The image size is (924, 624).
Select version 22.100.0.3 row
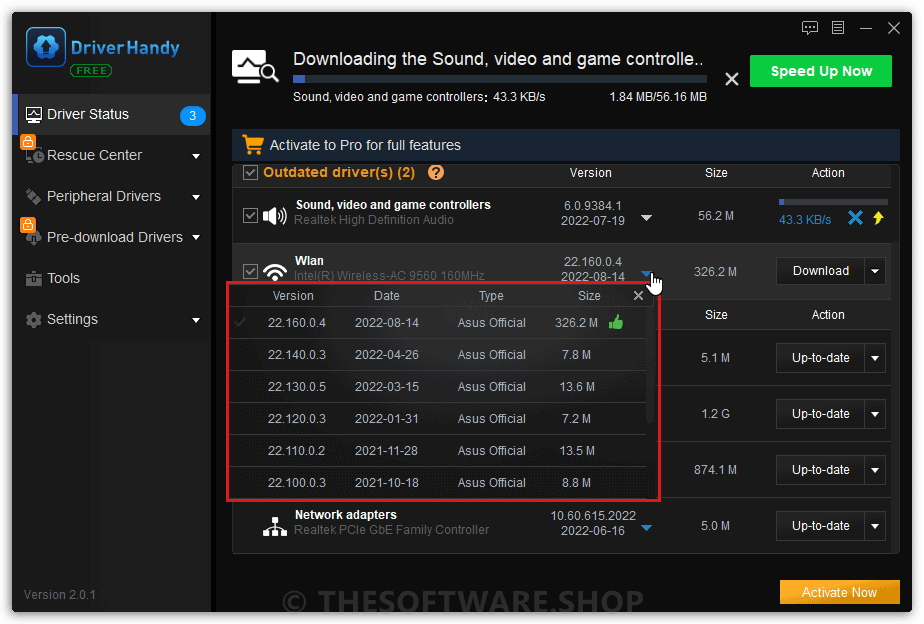pos(438,483)
